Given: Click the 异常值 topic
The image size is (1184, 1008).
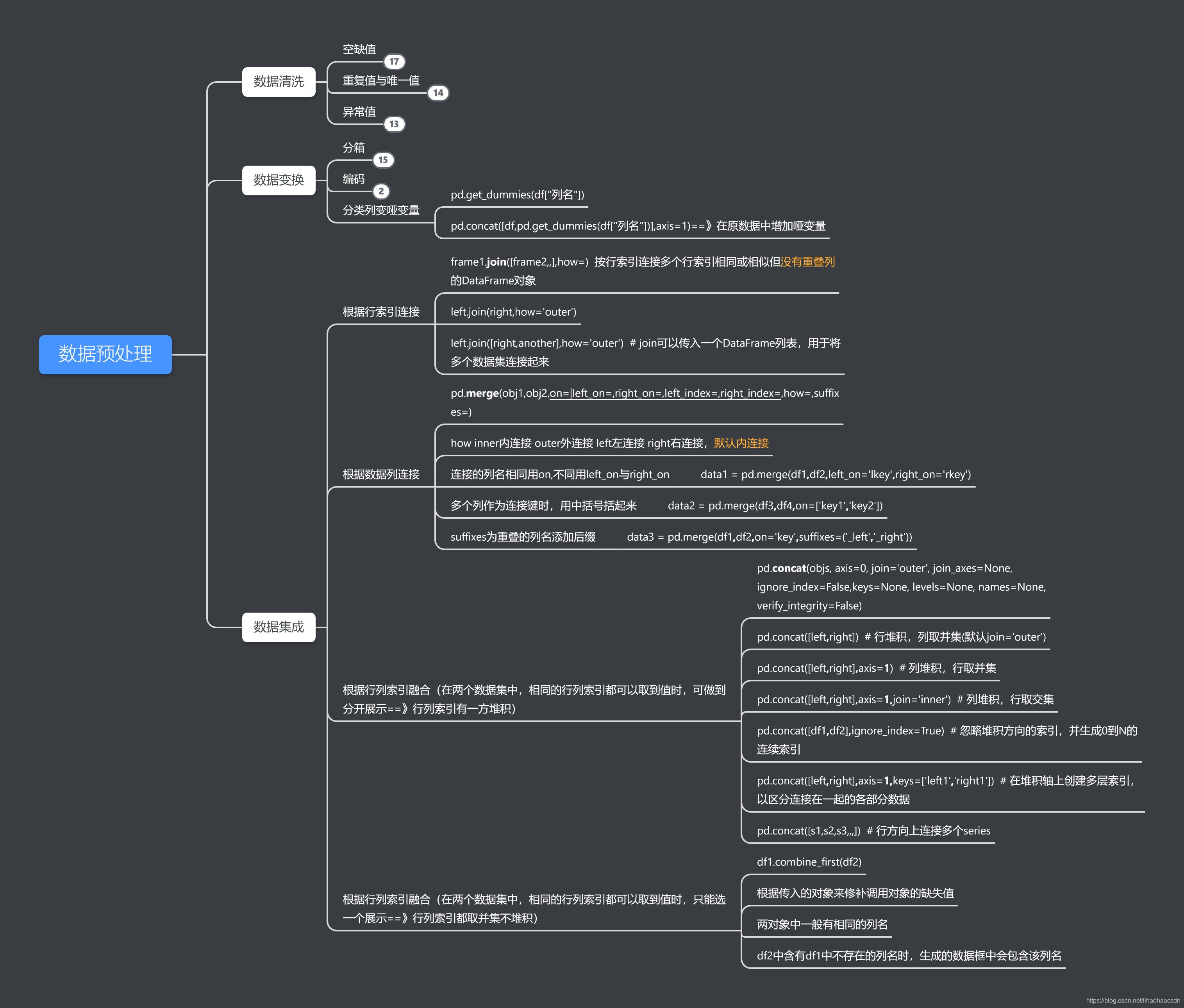Looking at the screenshot, I should click(x=359, y=112).
